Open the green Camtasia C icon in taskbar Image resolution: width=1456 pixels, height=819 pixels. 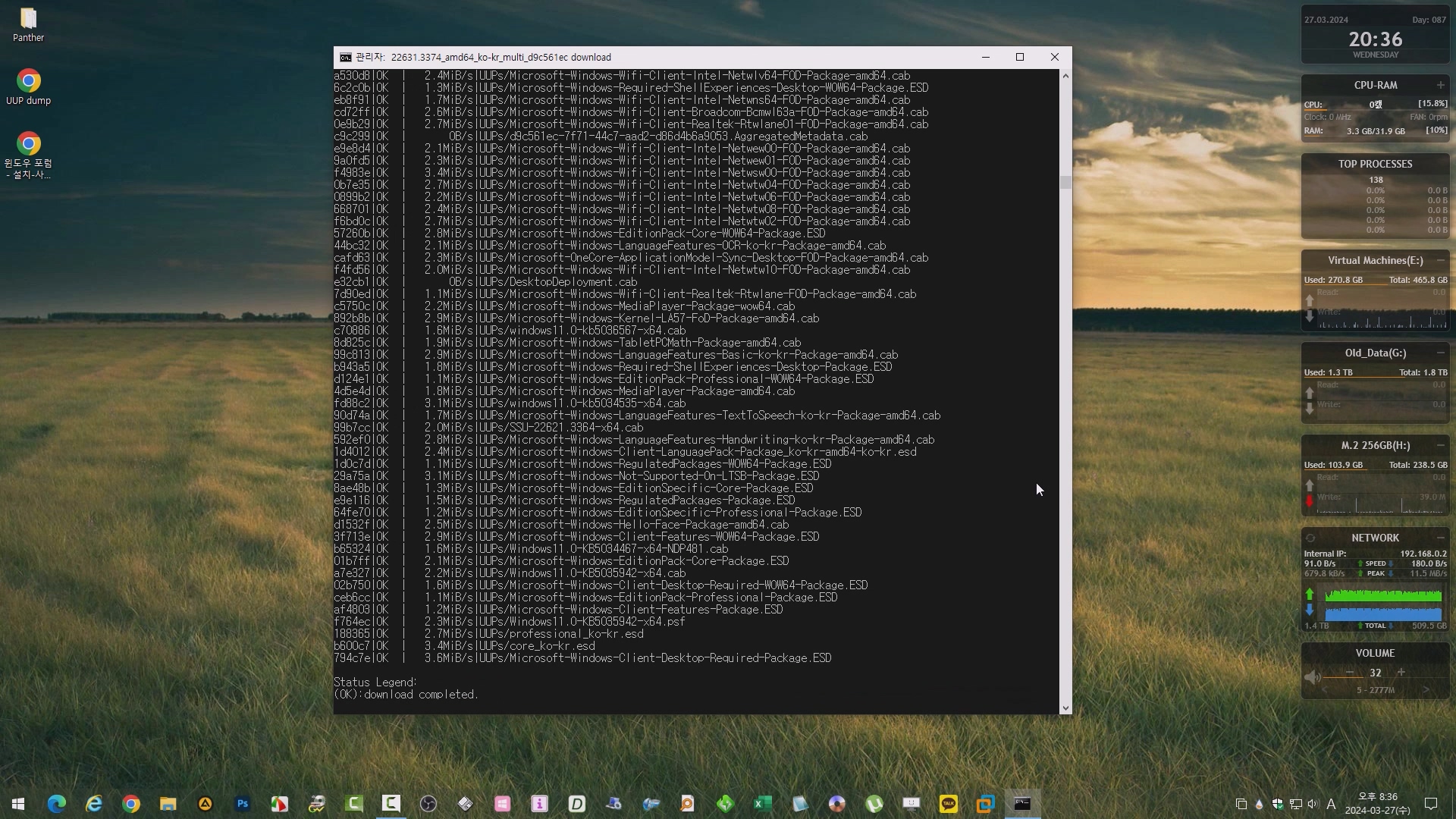tap(354, 804)
